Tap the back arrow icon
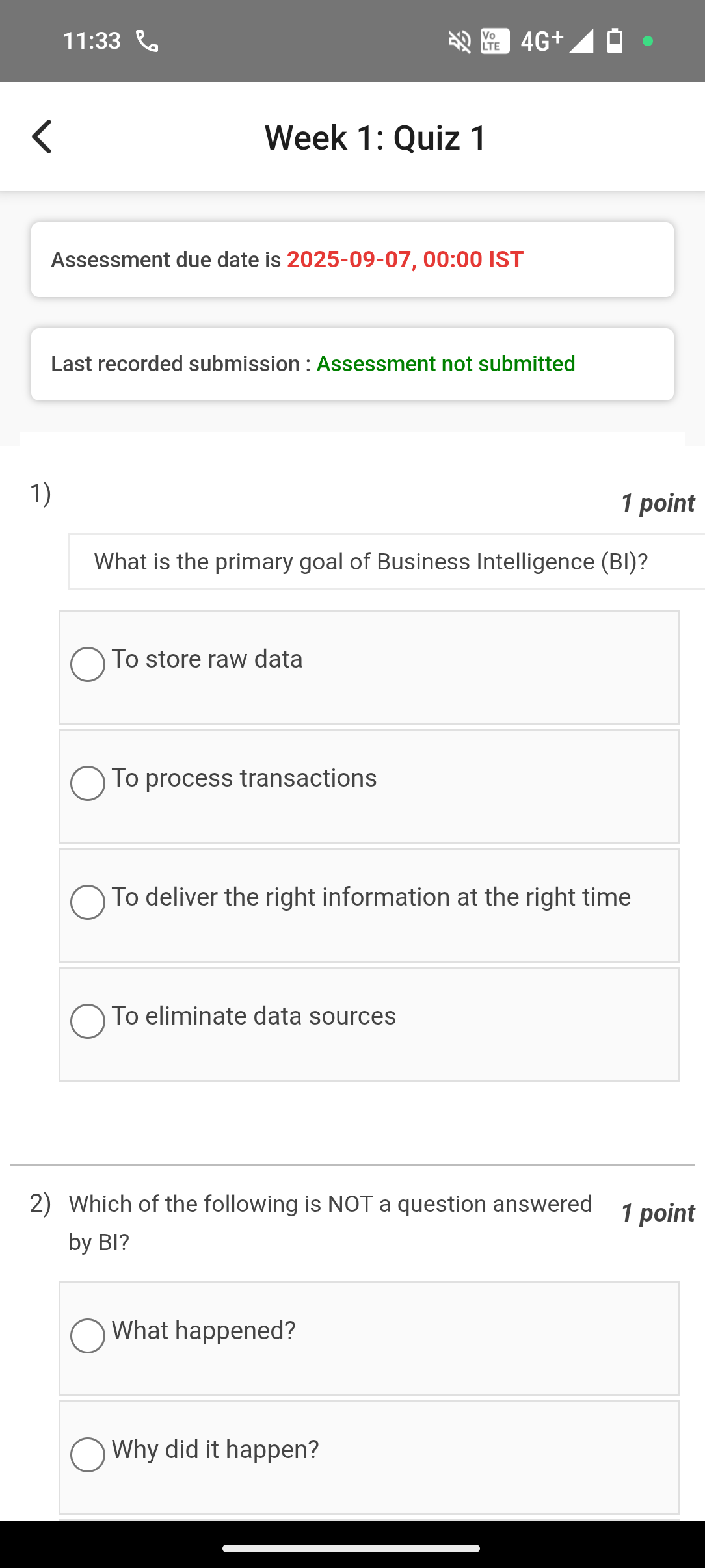 pyautogui.click(x=42, y=137)
